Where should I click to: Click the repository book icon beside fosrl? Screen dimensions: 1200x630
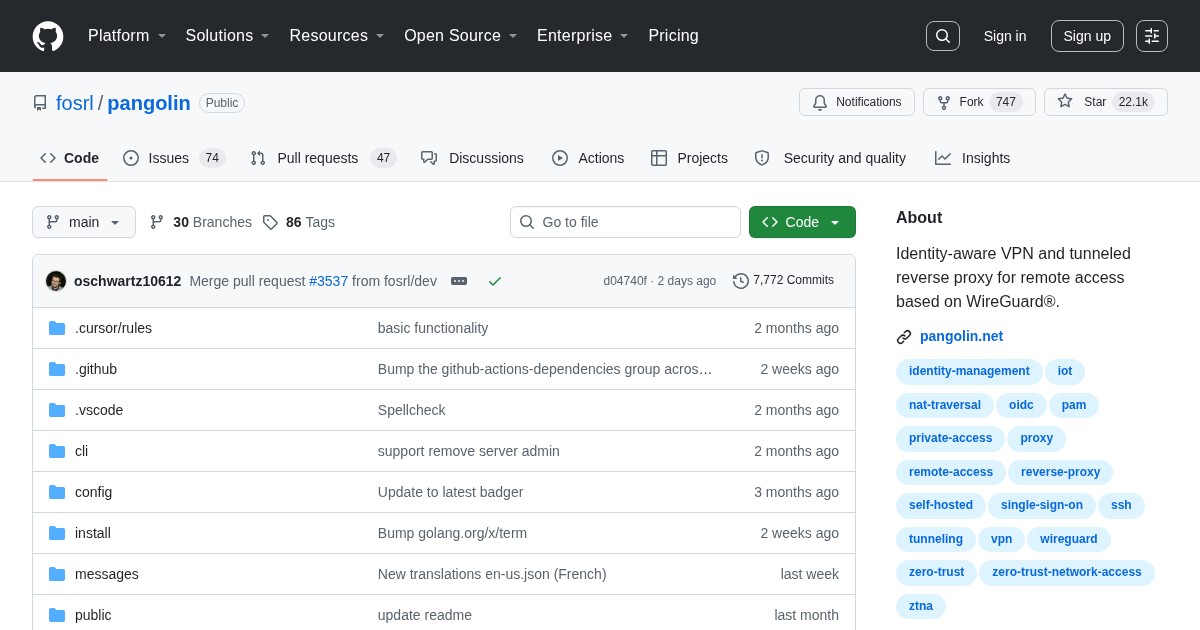pyautogui.click(x=40, y=103)
